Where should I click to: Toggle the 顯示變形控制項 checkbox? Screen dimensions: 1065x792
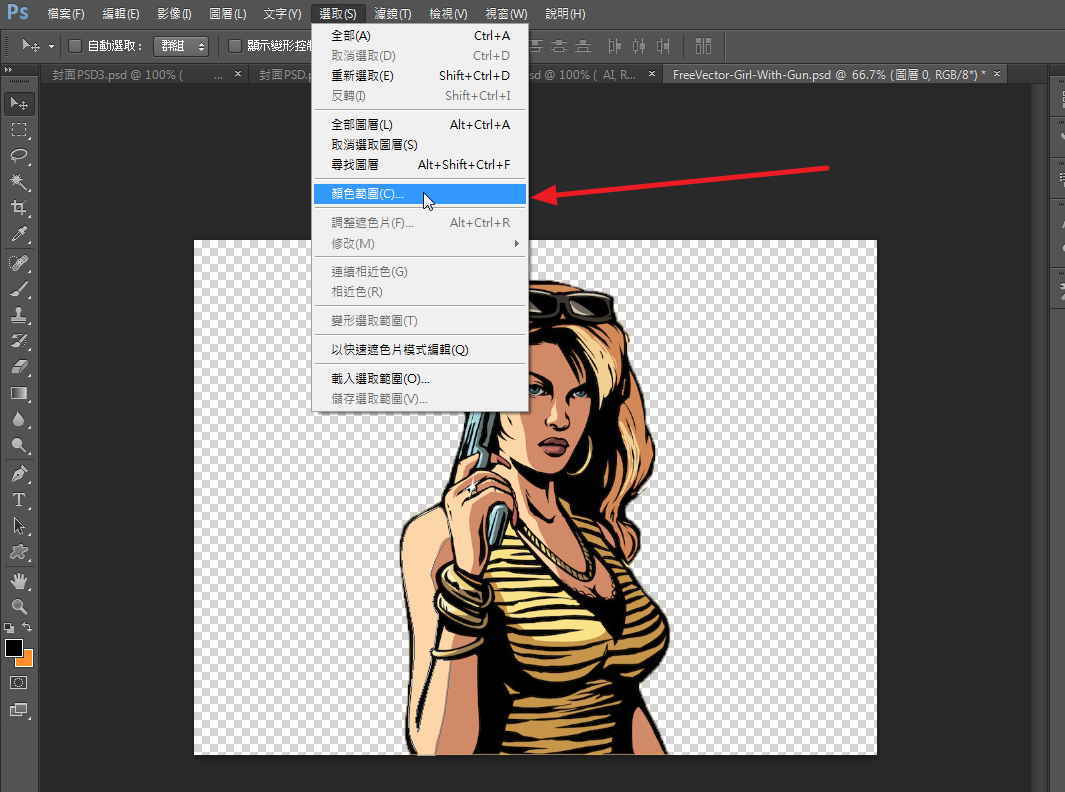coord(235,46)
